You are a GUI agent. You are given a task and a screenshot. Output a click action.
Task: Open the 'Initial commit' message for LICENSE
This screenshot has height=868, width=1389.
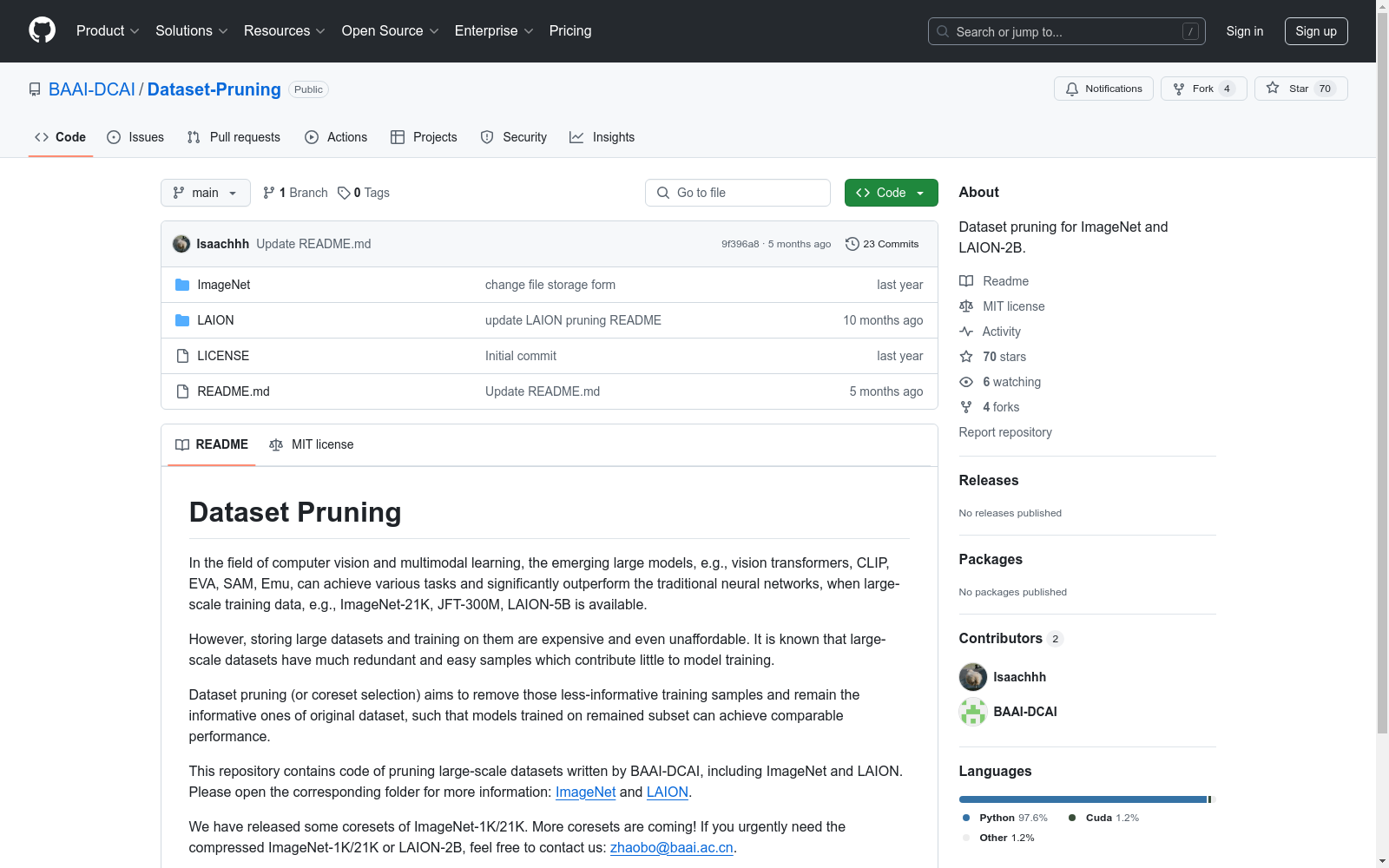pos(521,356)
